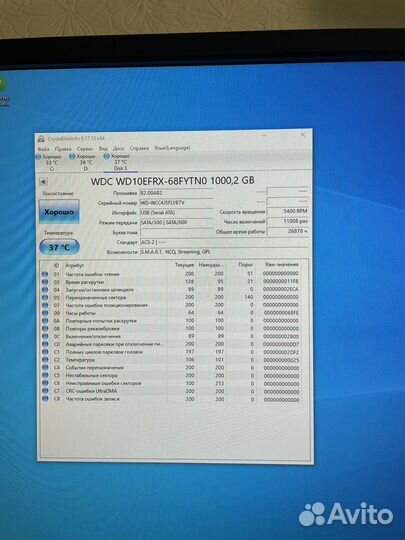Click the 37 °C temperature button
The image size is (405, 540).
[x=59, y=247]
